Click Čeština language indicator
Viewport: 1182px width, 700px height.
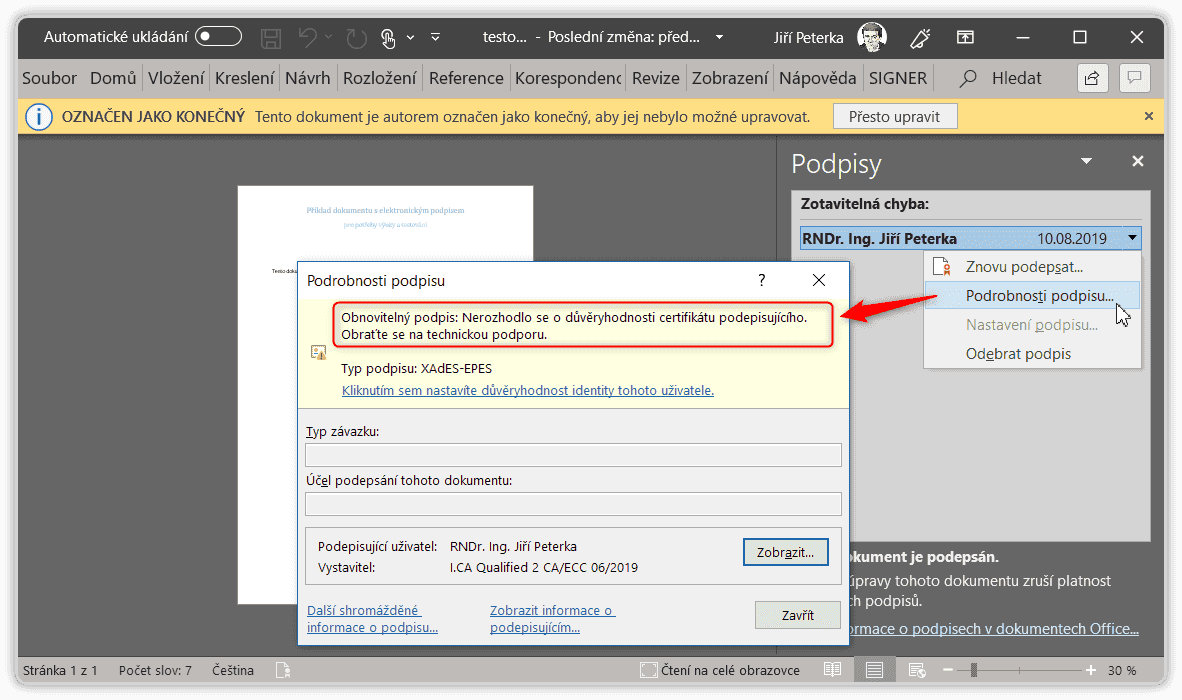tap(233, 671)
